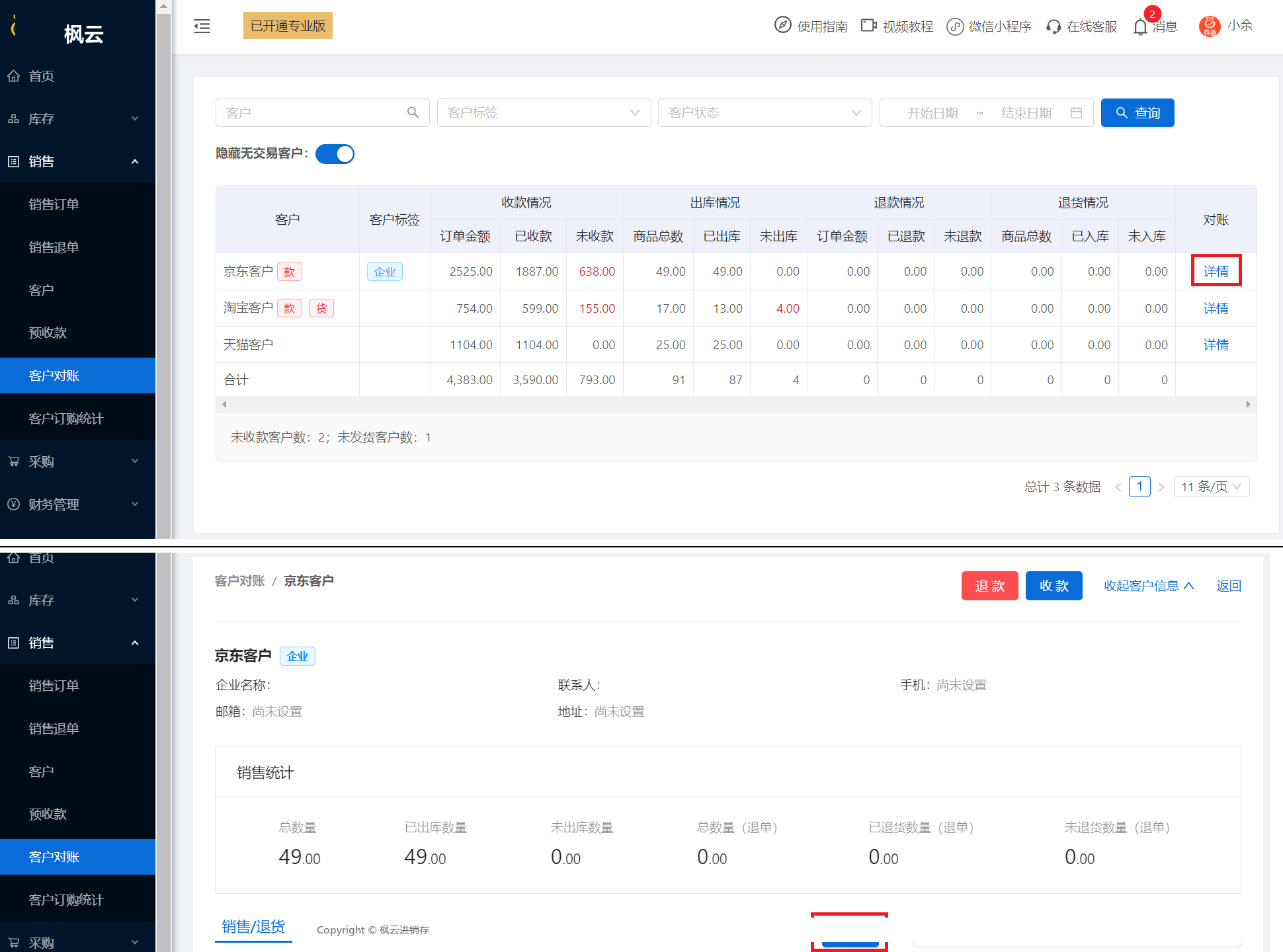Collapse customer info via 收起客户信息
1283x952 pixels.
(x=1149, y=586)
